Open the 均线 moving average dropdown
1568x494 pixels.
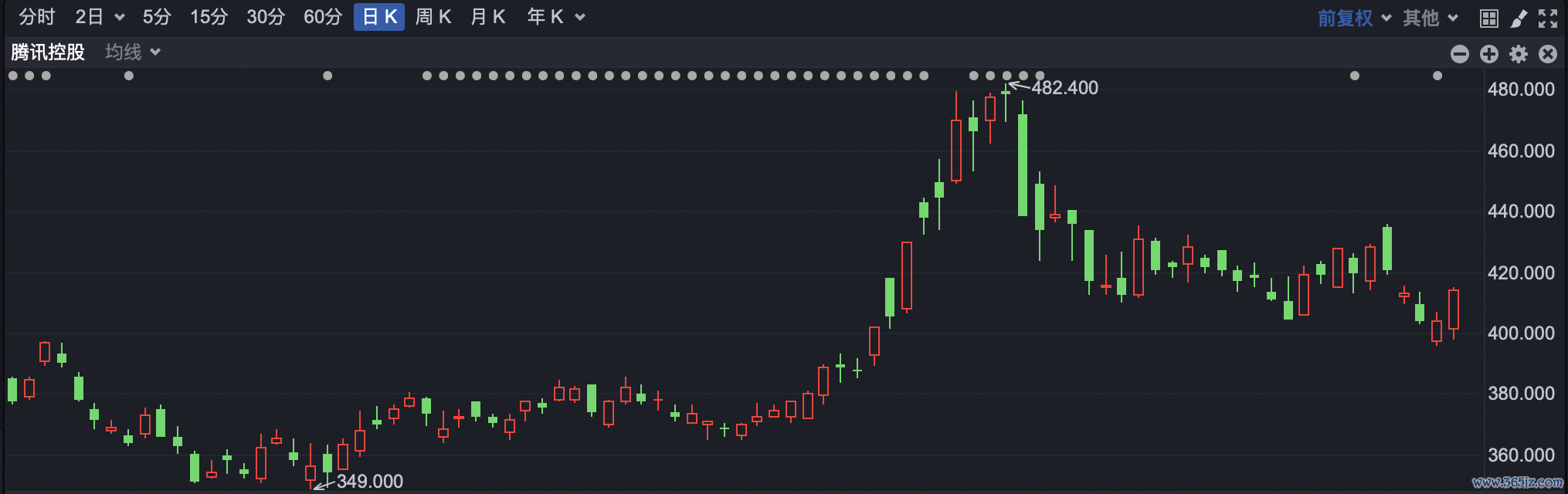(x=132, y=52)
